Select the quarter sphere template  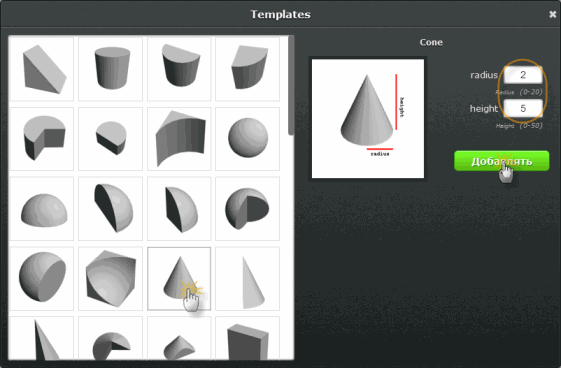[179, 208]
